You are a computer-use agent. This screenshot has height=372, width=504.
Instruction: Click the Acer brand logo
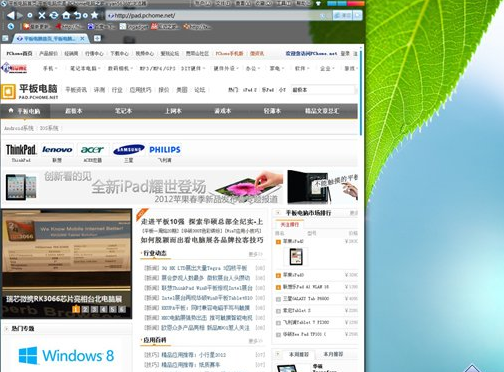click(x=92, y=150)
